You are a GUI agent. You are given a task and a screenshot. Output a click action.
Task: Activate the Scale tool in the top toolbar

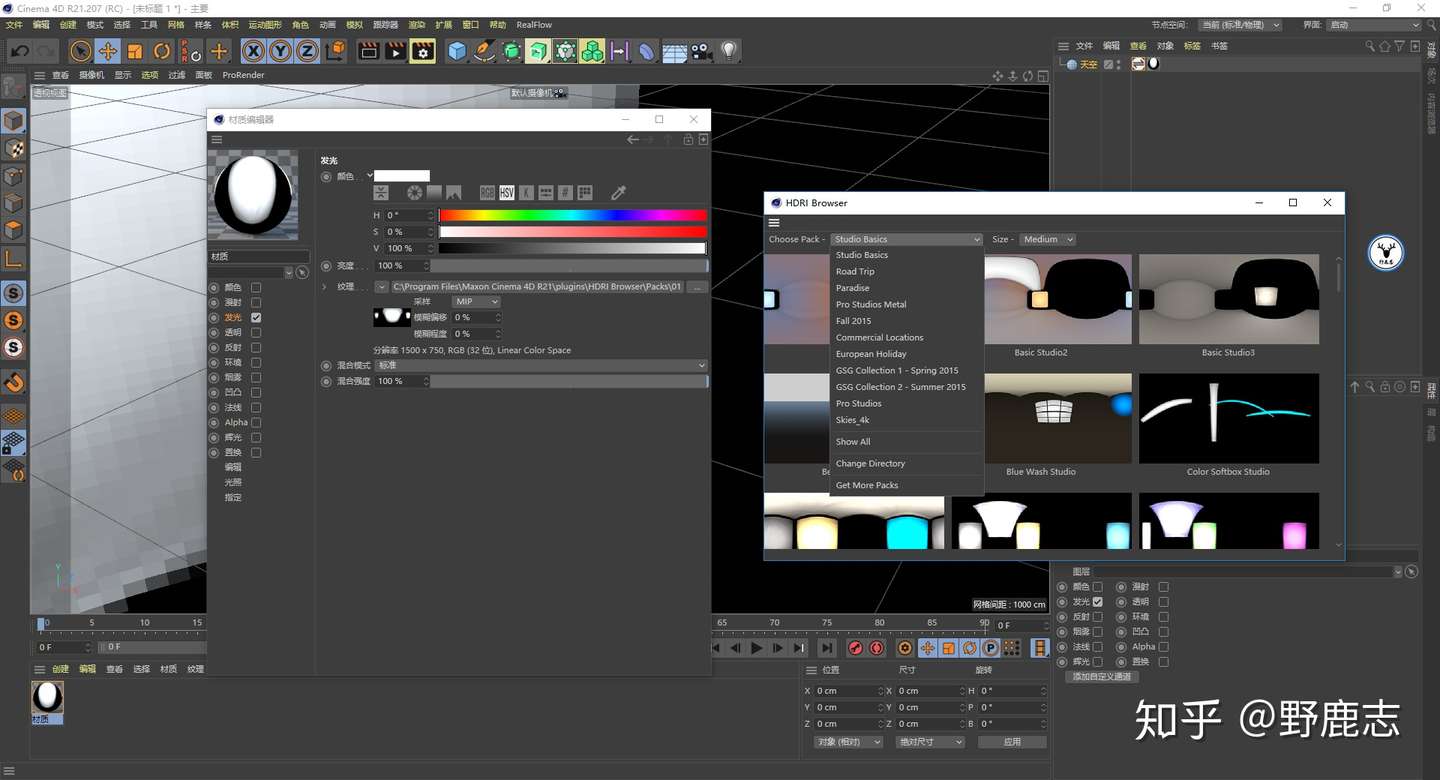(x=134, y=51)
